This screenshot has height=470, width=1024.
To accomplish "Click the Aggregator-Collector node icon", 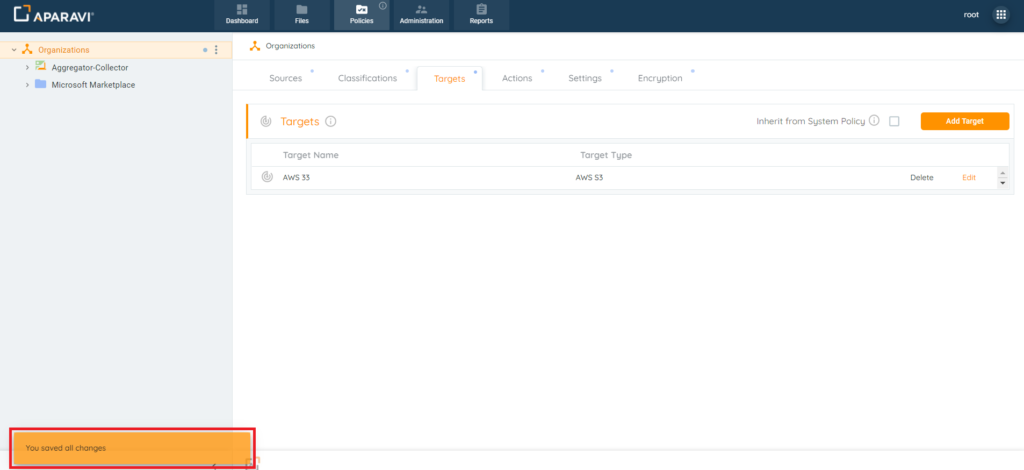I will pyautogui.click(x=40, y=67).
